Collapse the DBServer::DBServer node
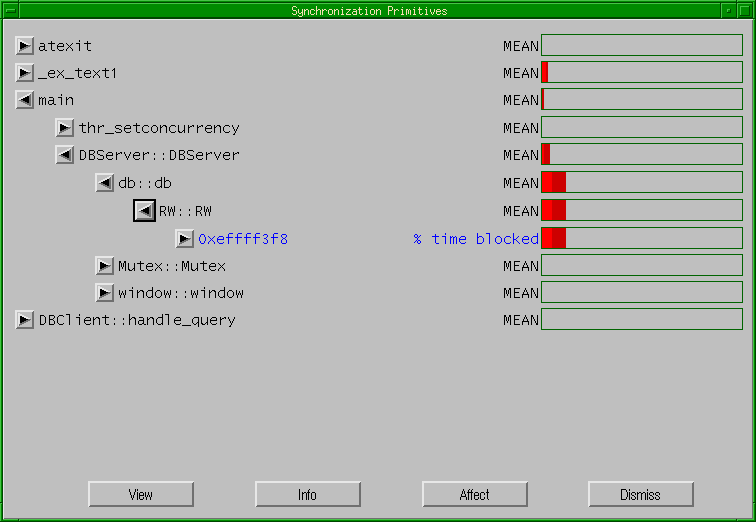Screen dimensions: 756x522 tap(65, 155)
